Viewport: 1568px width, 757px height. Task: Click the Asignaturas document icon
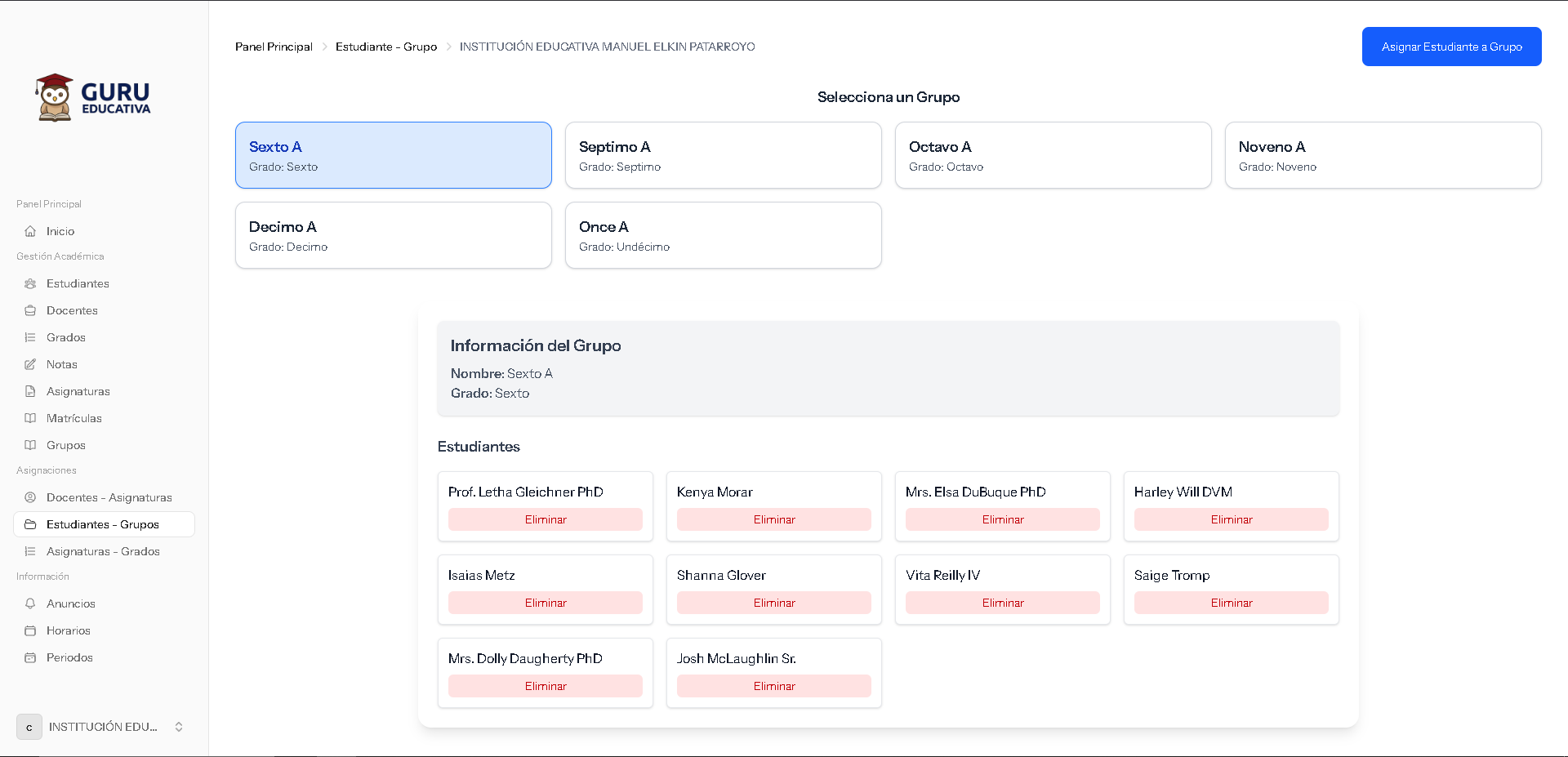(x=30, y=391)
